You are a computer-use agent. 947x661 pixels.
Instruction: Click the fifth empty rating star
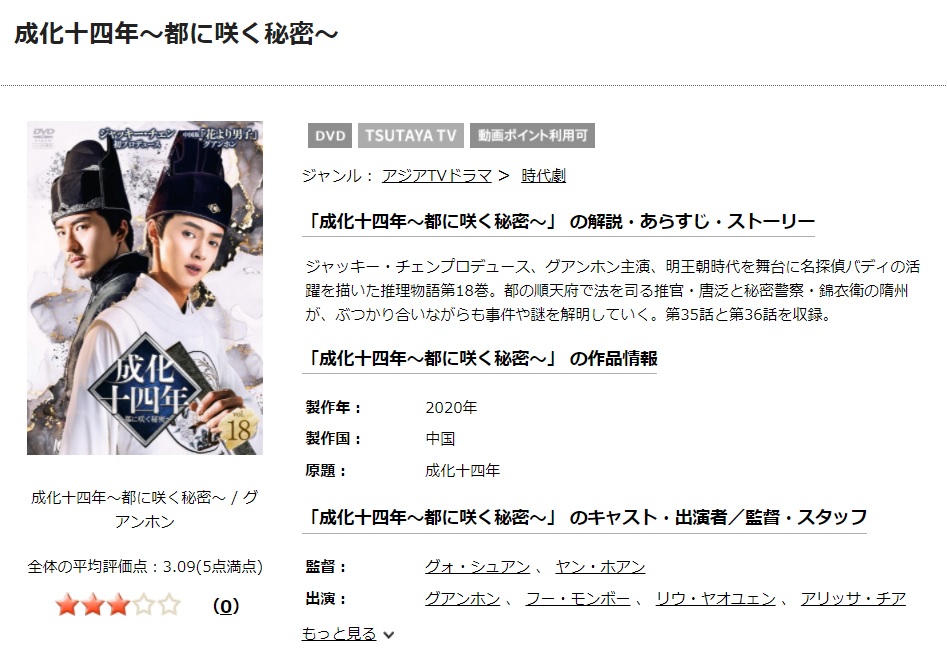pyautogui.click(x=169, y=605)
